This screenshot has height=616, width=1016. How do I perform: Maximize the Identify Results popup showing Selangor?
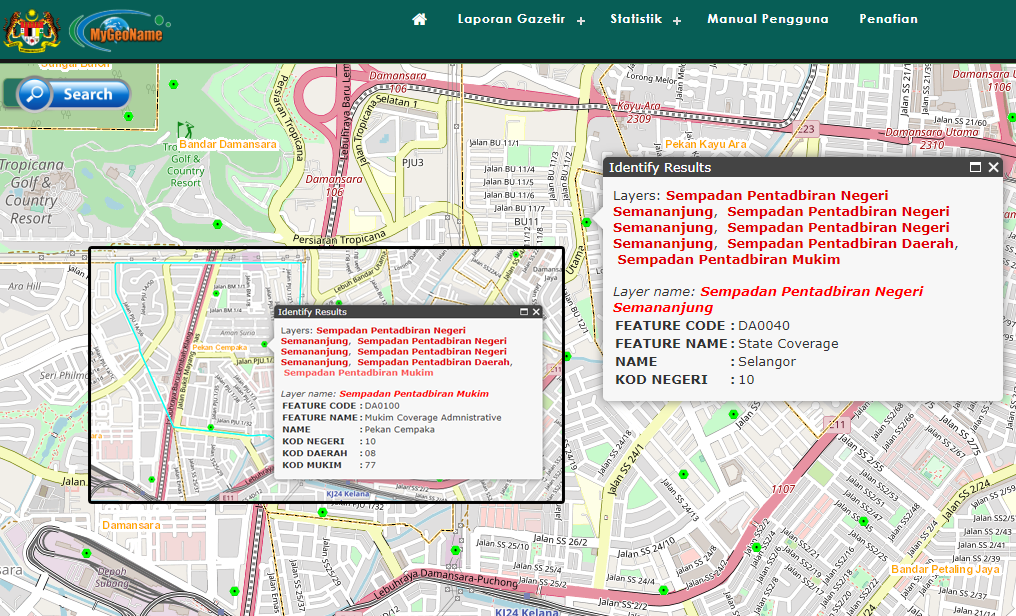975,167
